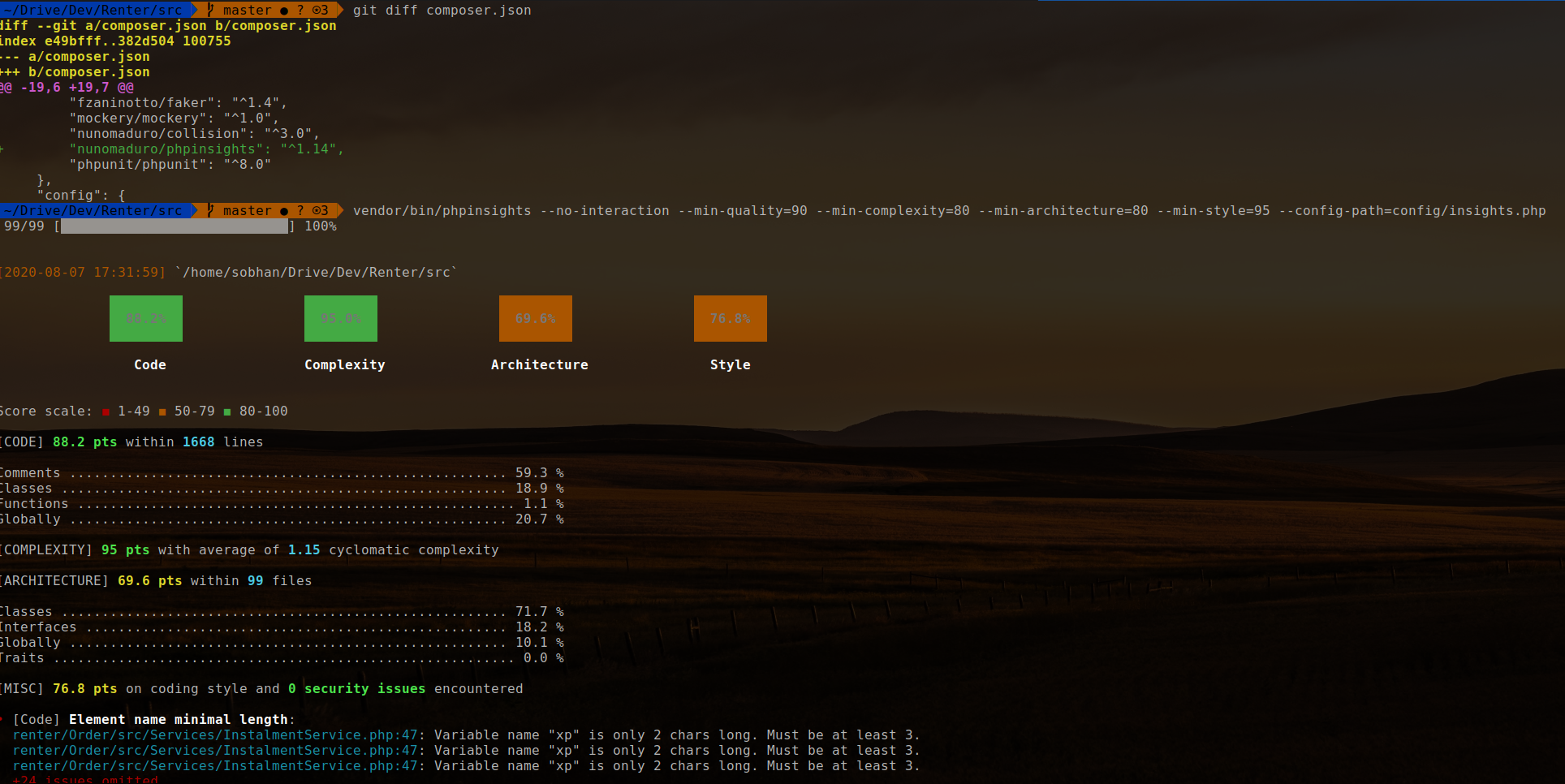1565x784 pixels.
Task: Click the 99/99 progress bar
Action: (173, 226)
